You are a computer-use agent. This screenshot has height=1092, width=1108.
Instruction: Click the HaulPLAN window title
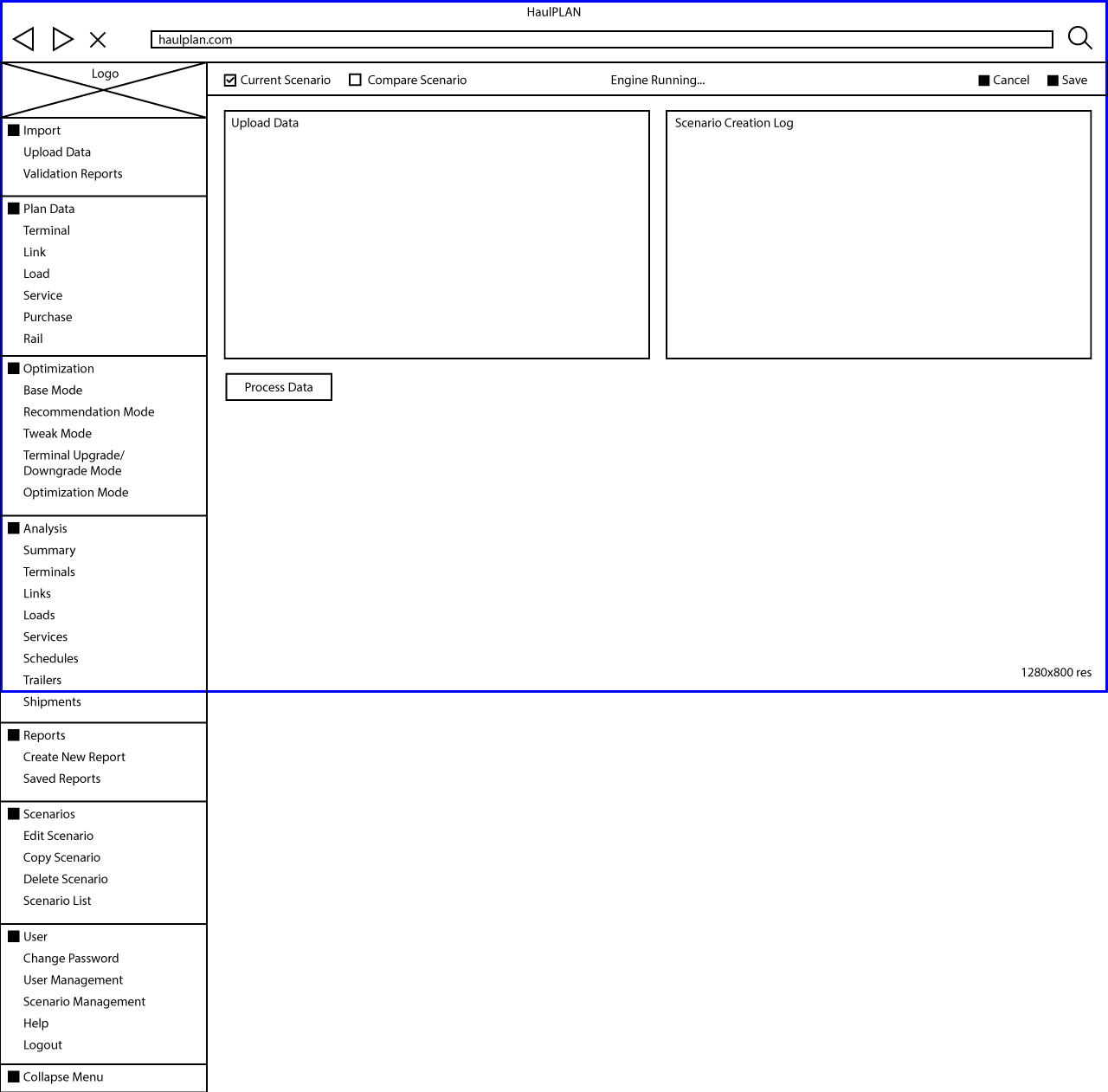click(554, 12)
